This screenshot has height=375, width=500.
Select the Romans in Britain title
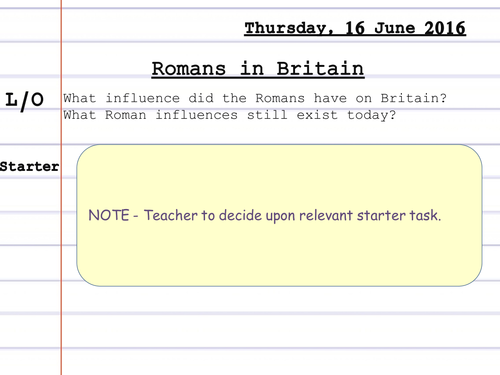tap(258, 69)
